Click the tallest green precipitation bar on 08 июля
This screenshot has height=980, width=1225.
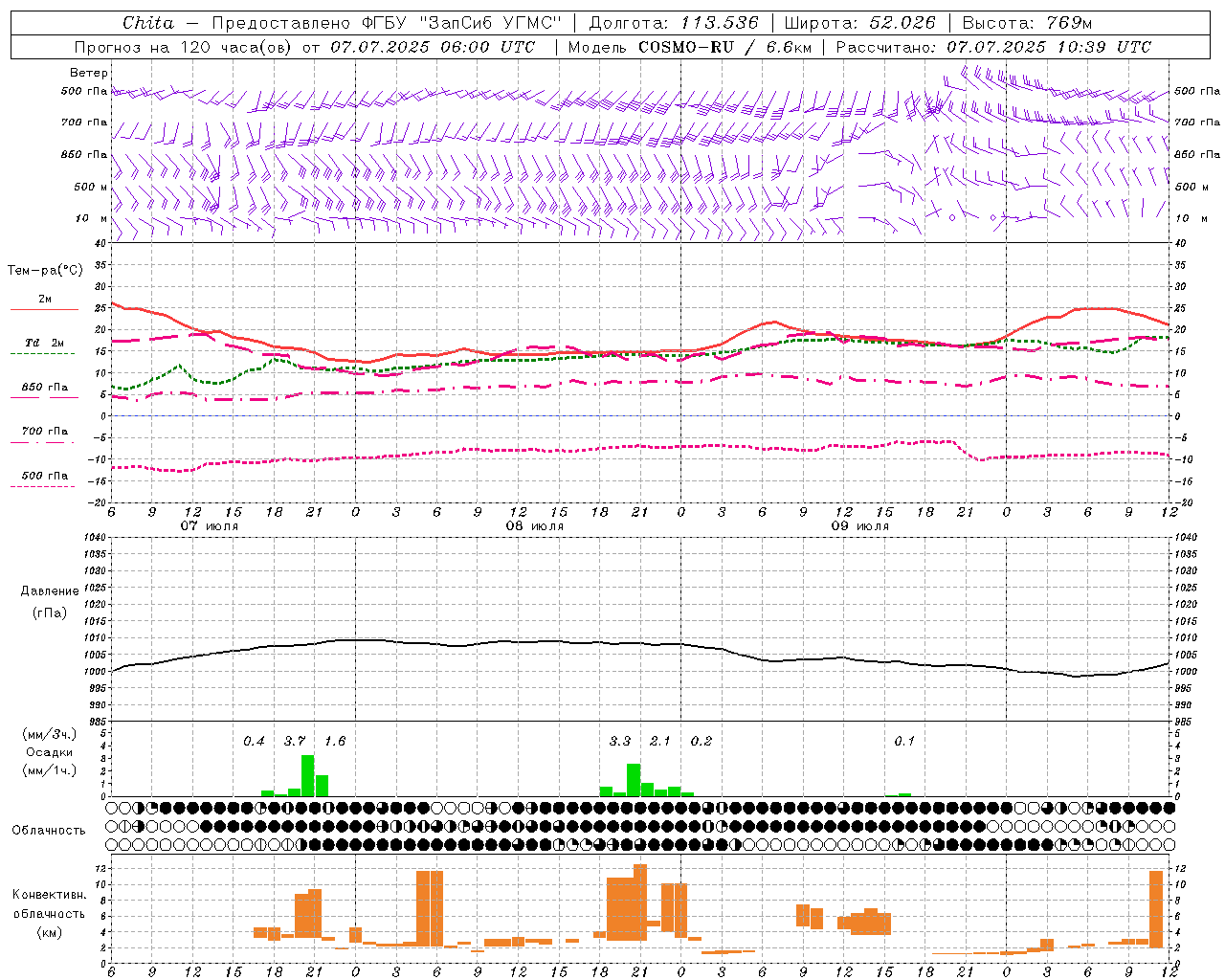coord(634,779)
